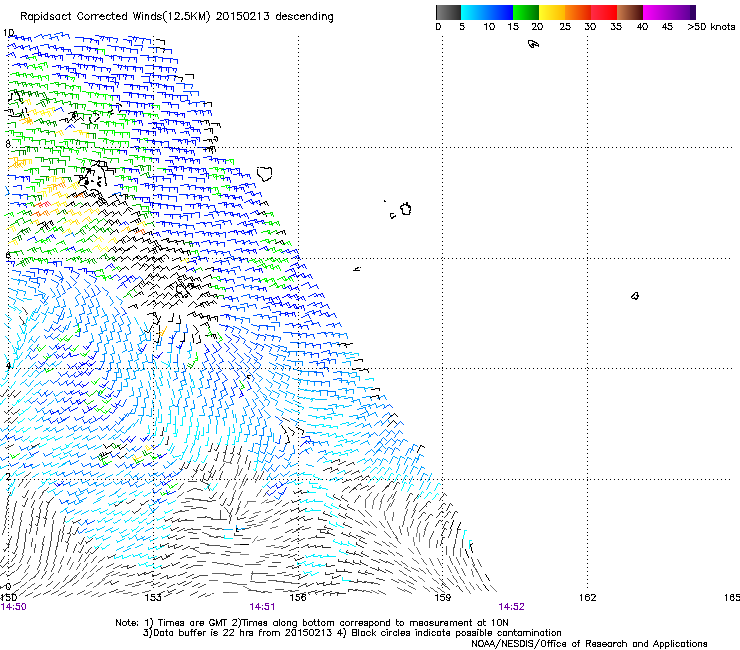Click the longitude axis label '153'

tap(153, 598)
